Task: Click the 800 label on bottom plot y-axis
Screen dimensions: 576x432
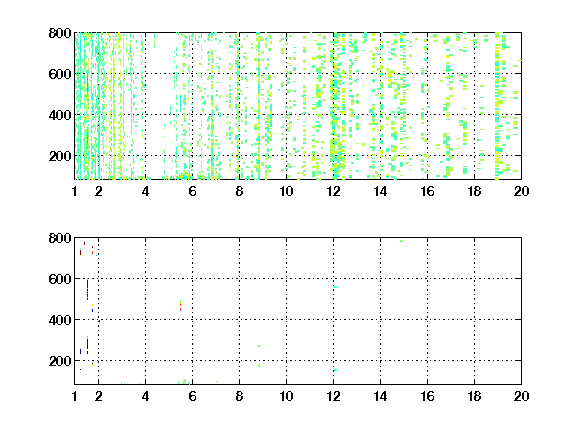Action: point(60,238)
